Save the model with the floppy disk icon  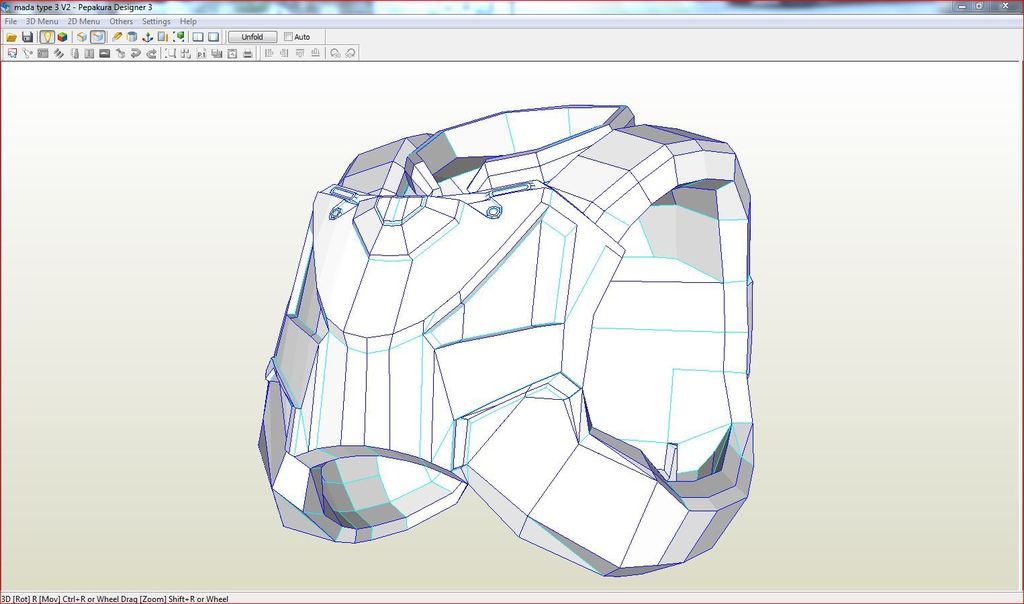(28, 37)
